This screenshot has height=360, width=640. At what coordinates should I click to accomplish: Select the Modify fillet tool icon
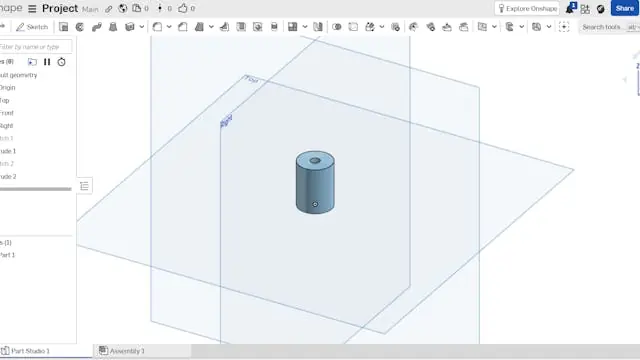point(413,27)
